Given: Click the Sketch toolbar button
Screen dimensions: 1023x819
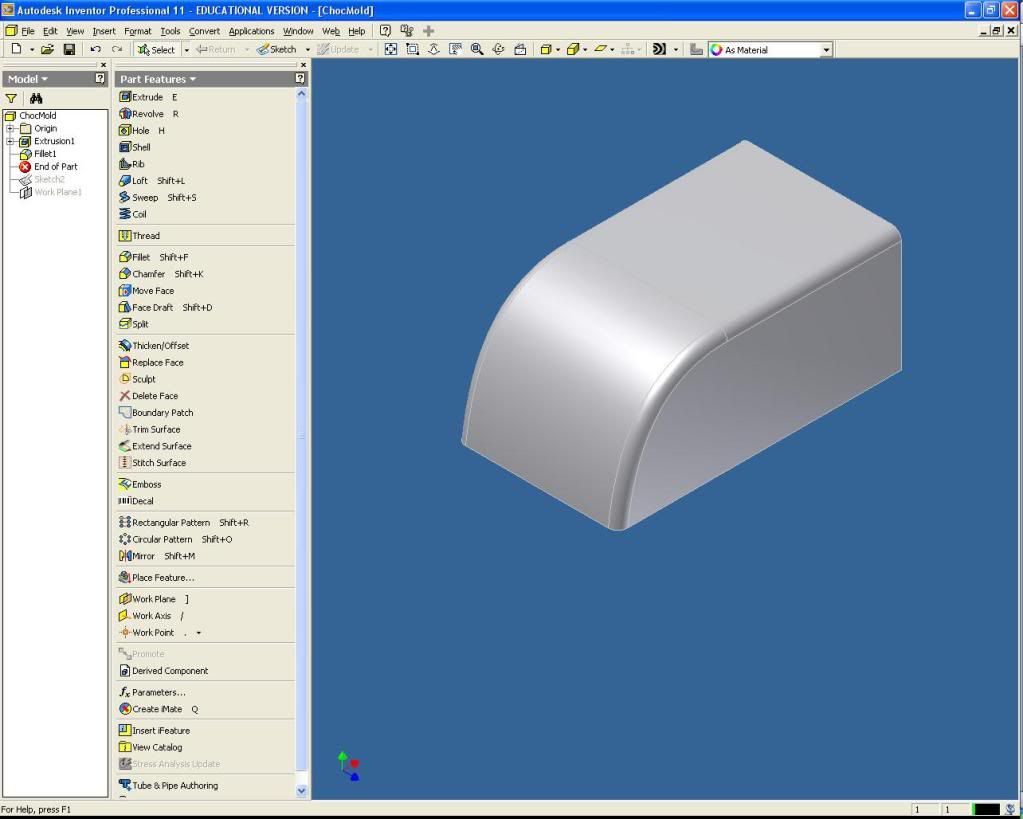Looking at the screenshot, I should tap(277, 49).
